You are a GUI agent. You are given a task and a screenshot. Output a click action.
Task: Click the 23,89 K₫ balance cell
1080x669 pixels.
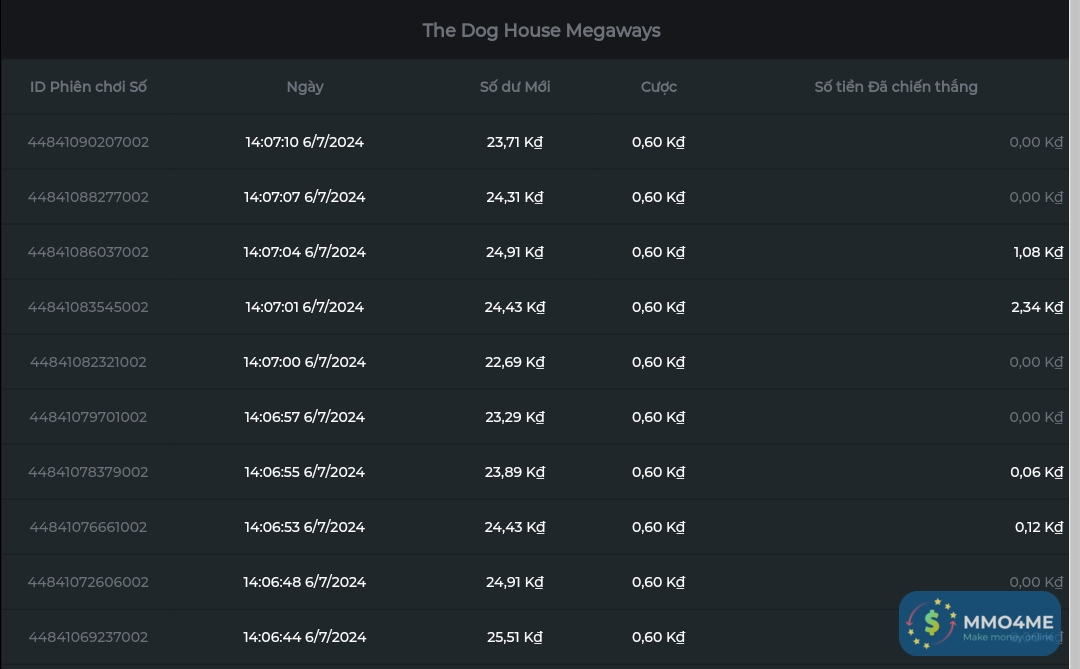[x=515, y=472]
